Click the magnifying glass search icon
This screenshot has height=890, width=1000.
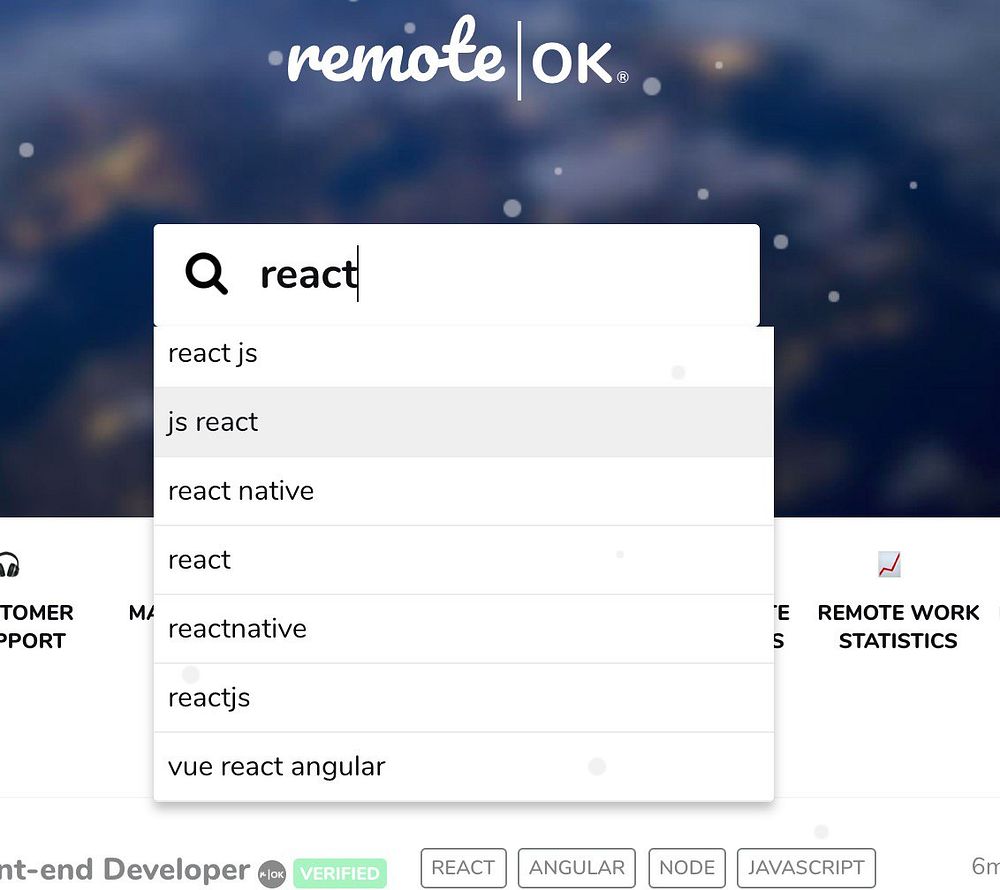tap(206, 274)
